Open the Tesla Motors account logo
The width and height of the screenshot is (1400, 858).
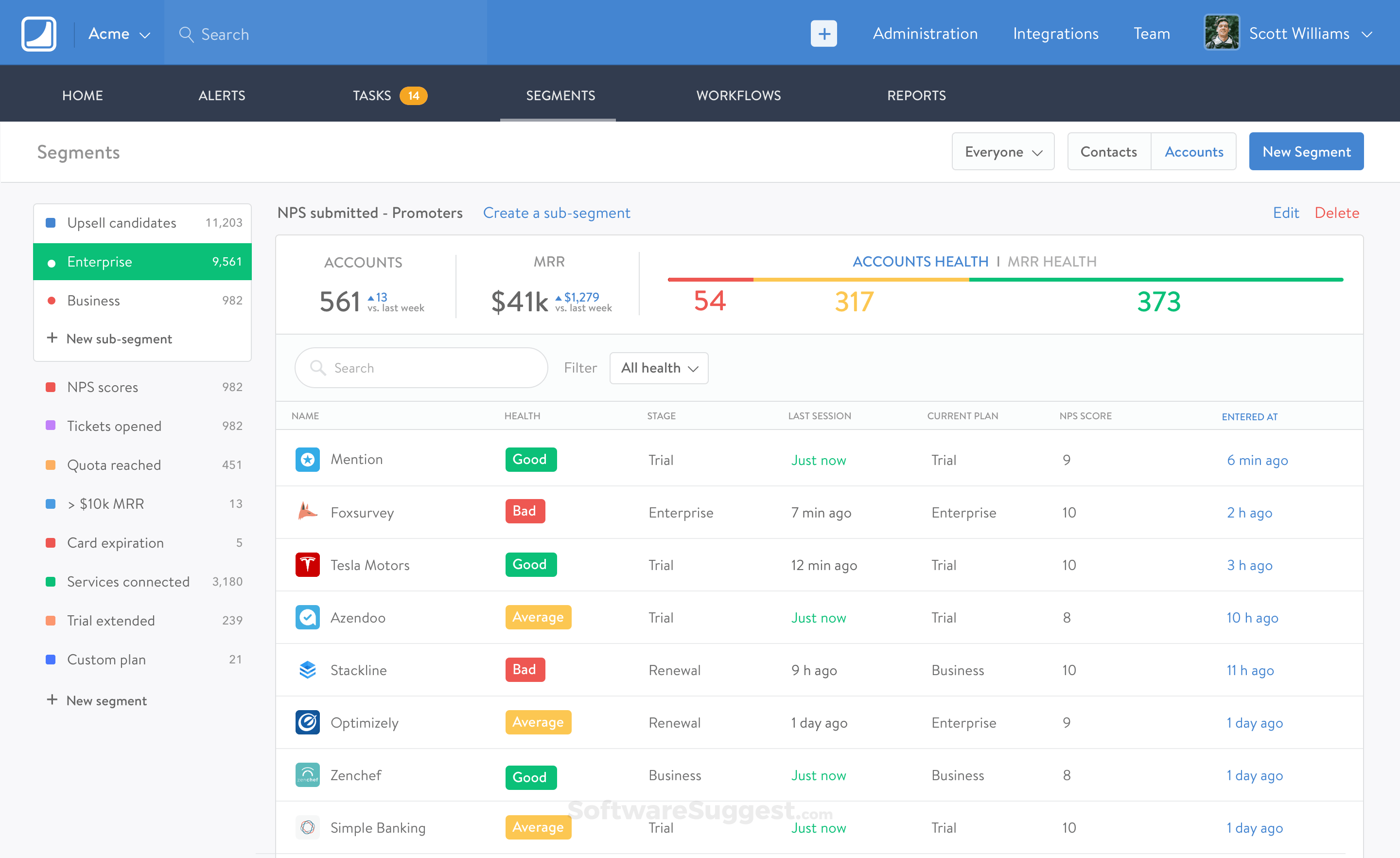coord(307,565)
